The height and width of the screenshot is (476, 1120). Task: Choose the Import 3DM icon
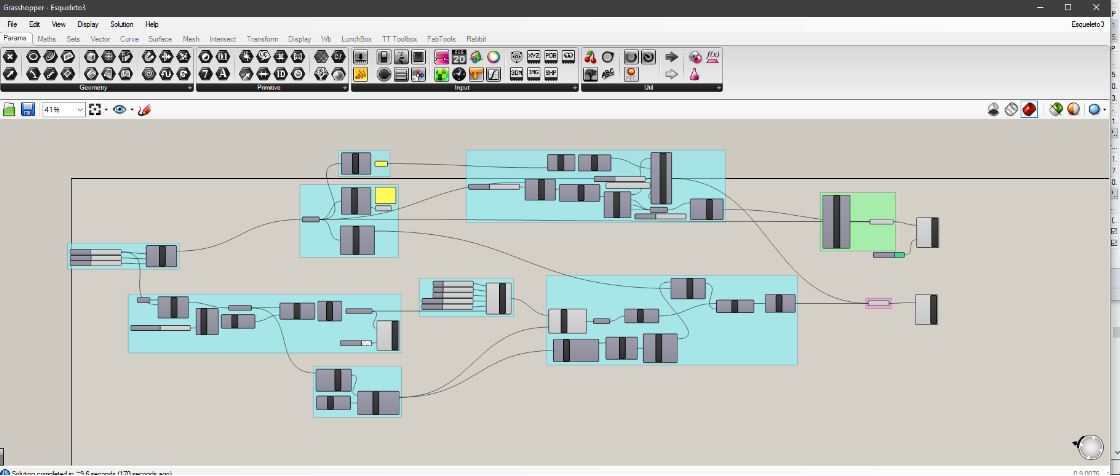tap(516, 74)
